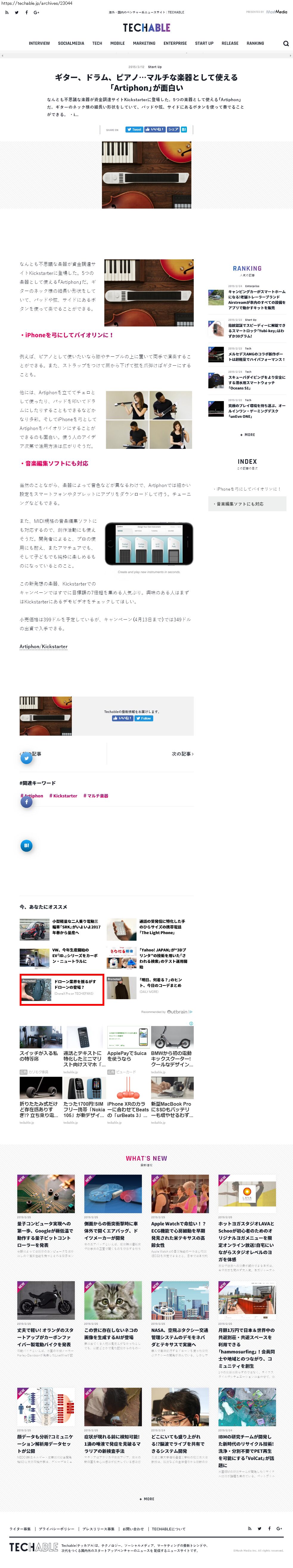Click the Google+ icon in top bar
This screenshot has width=293, height=1568.
coord(36,12)
